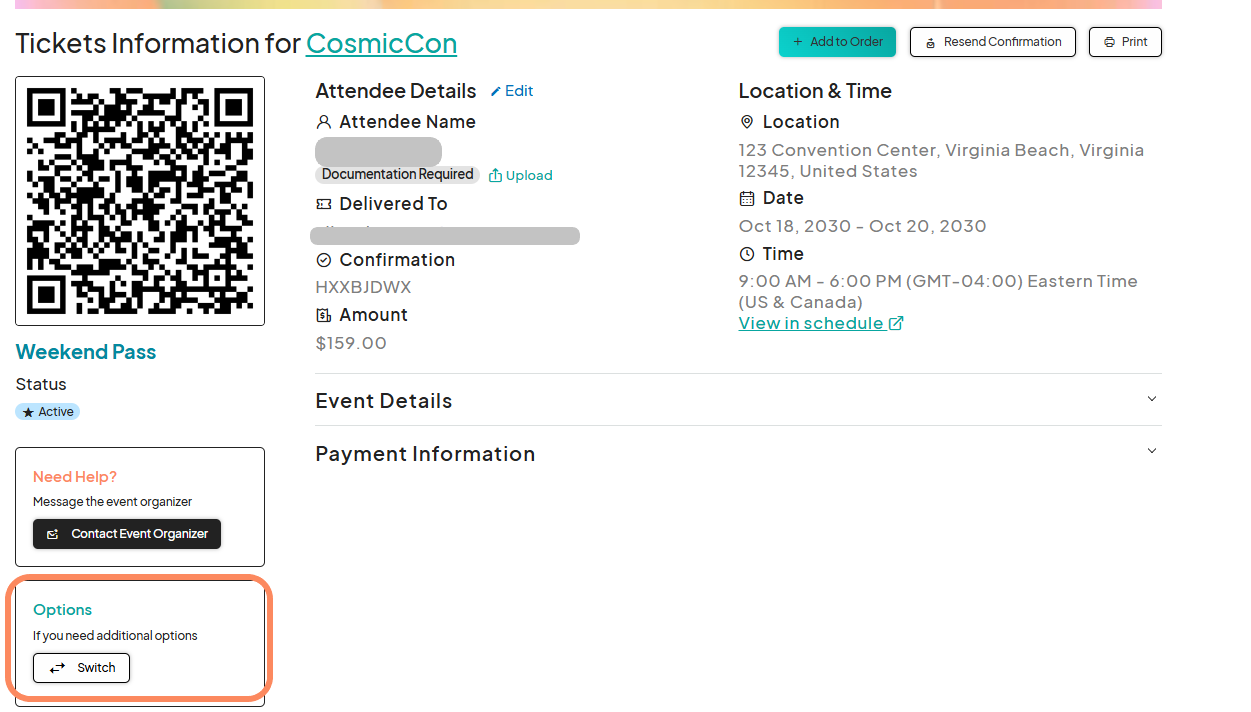Click the pencil icon beside Edit

coord(495,91)
